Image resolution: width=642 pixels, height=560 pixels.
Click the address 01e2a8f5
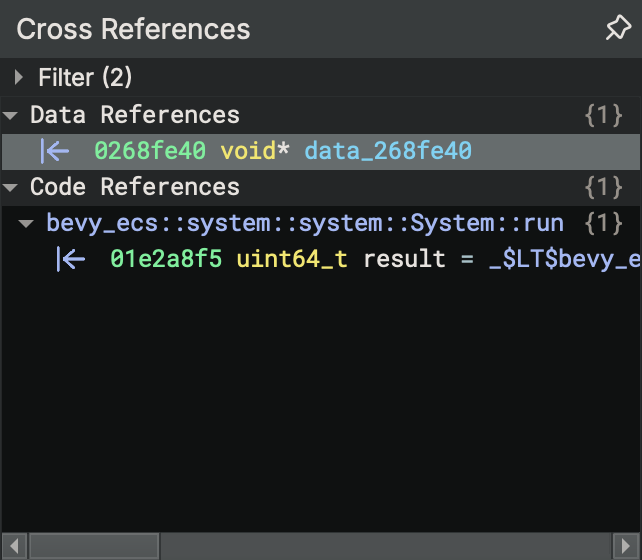[166, 259]
